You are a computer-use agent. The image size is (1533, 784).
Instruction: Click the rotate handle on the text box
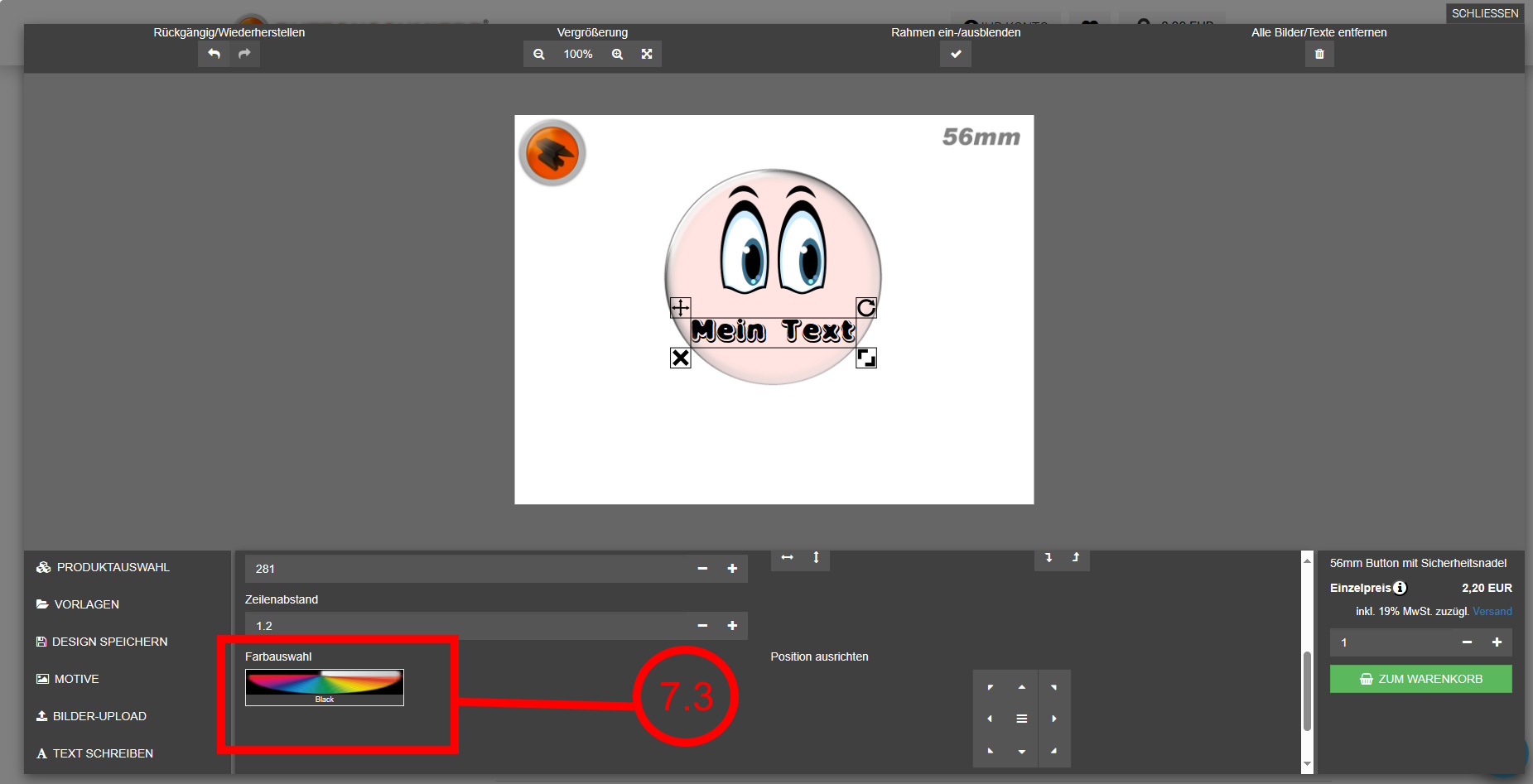[x=866, y=308]
